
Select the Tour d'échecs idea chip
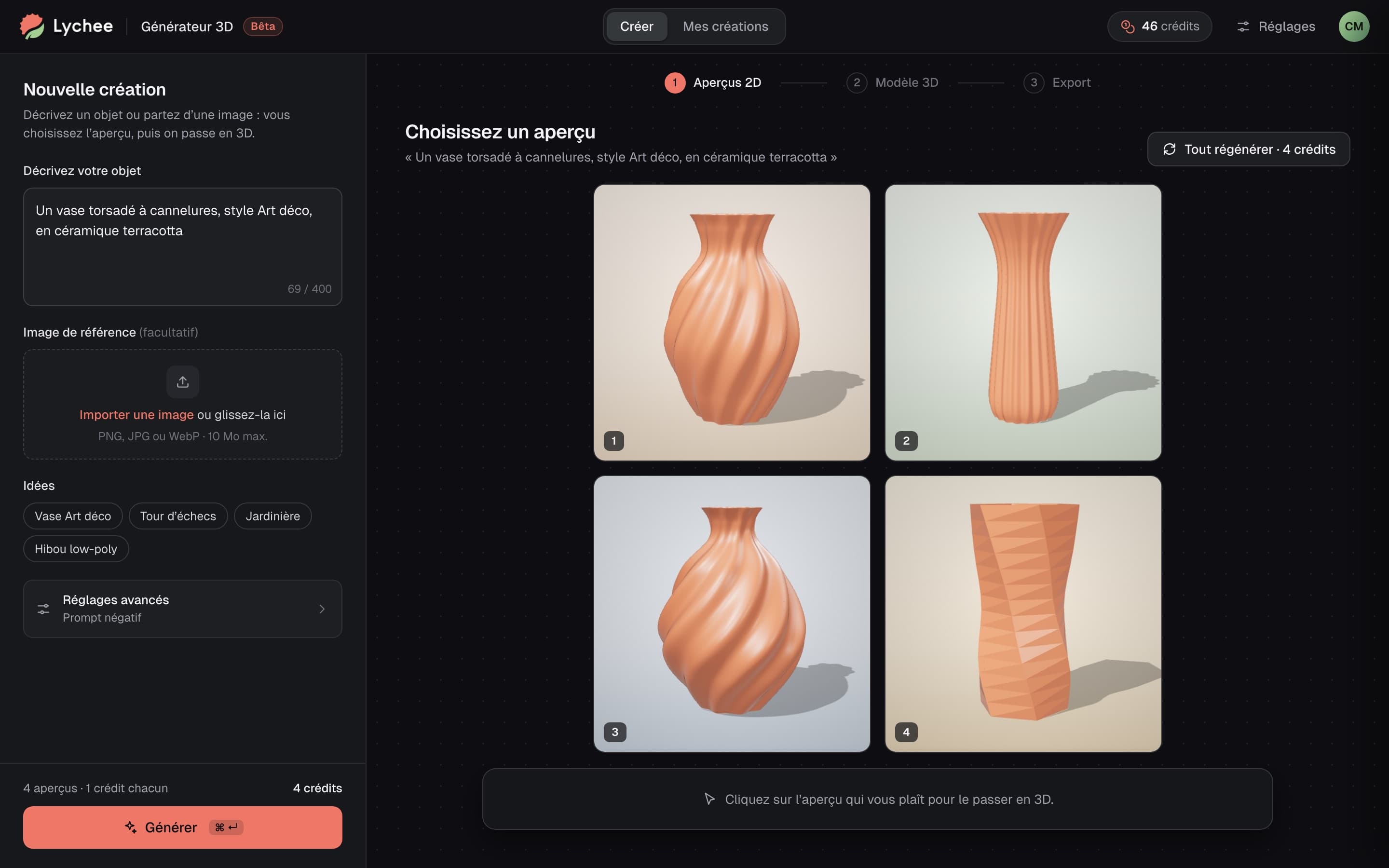pos(178,516)
